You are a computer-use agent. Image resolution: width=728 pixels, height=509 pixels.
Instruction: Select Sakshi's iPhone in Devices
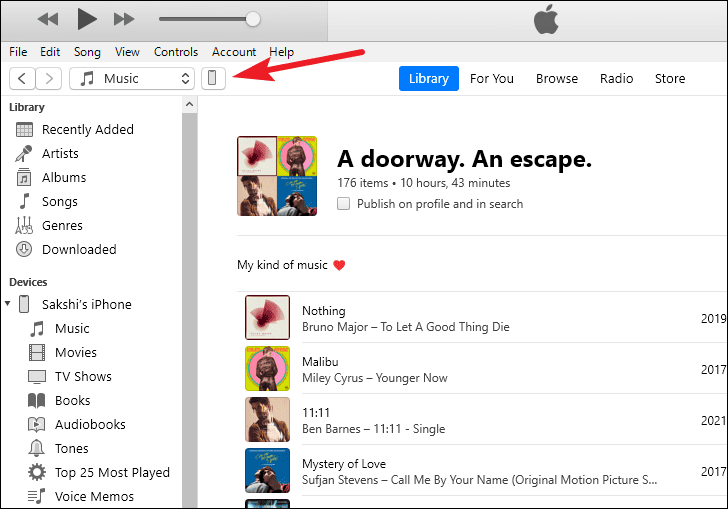[x=87, y=305]
